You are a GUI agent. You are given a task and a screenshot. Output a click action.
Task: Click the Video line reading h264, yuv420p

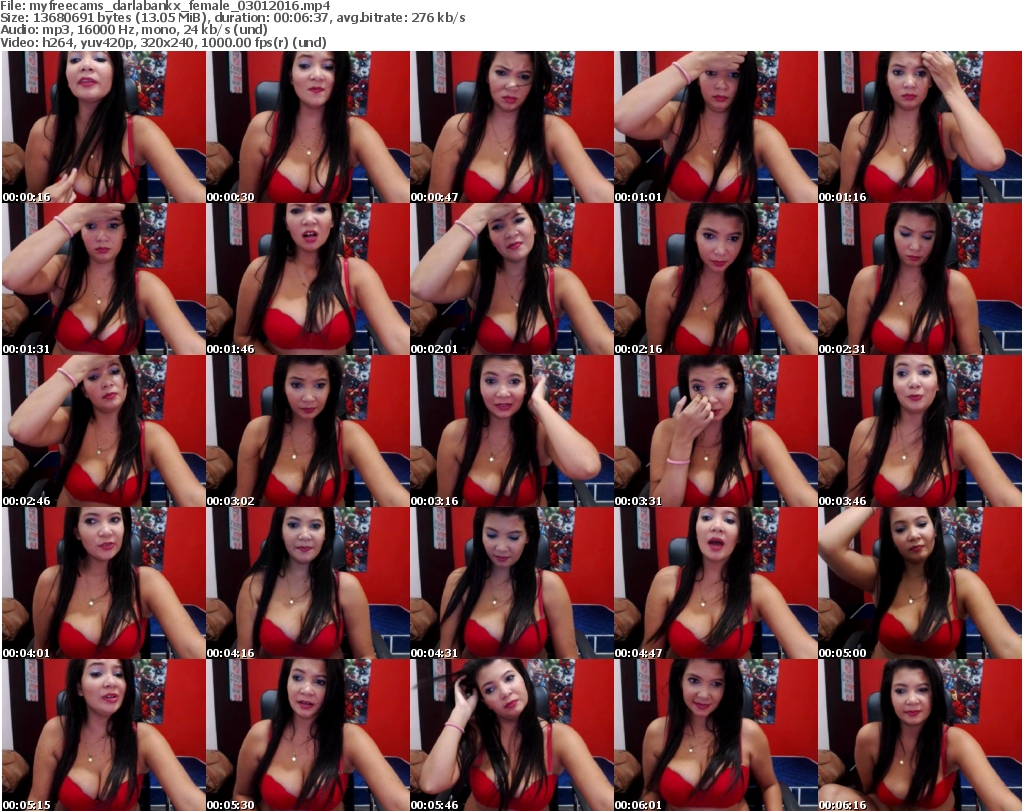coord(163,42)
